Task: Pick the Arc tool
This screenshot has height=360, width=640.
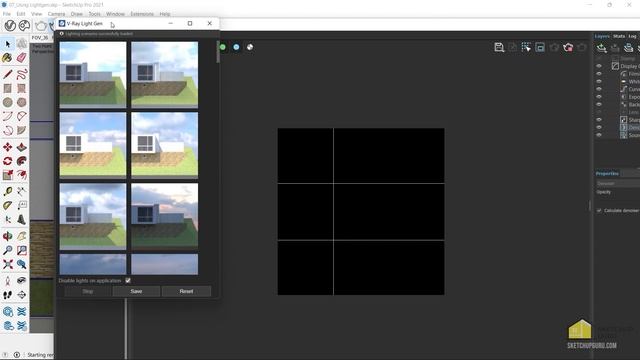Action: coord(7,116)
